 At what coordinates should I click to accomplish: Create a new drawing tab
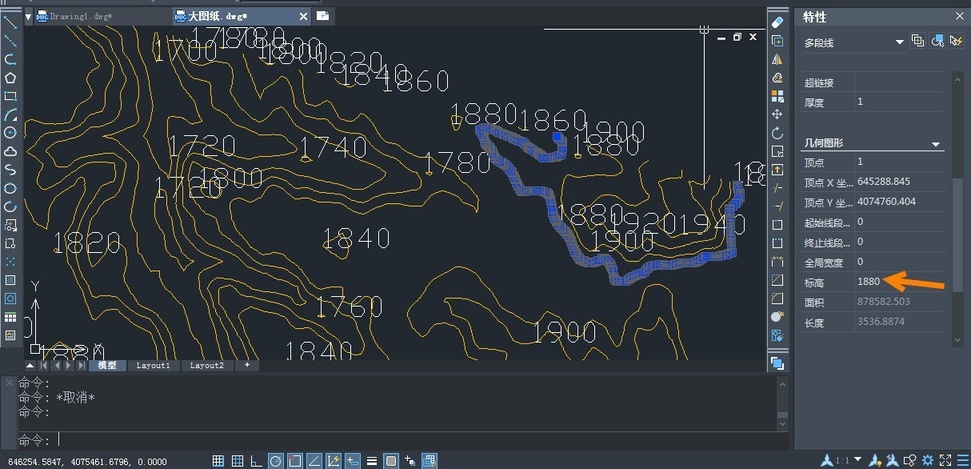click(x=323, y=16)
